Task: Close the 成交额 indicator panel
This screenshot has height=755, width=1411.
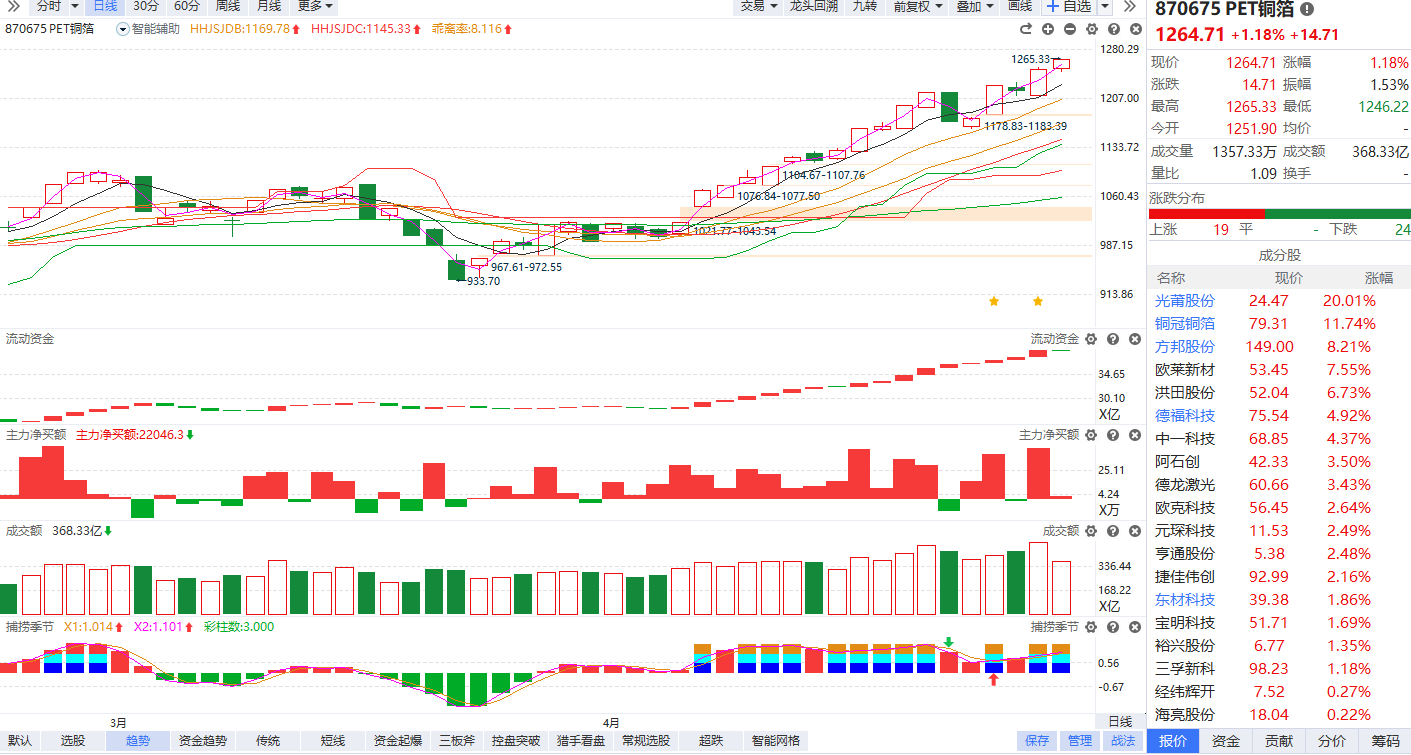Action: click(x=1134, y=531)
